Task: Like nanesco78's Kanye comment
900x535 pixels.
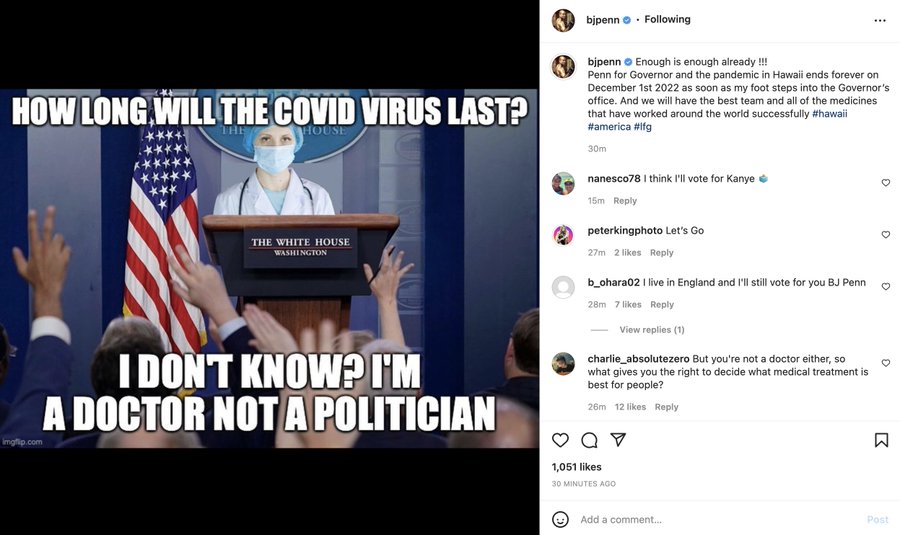Action: (x=886, y=183)
